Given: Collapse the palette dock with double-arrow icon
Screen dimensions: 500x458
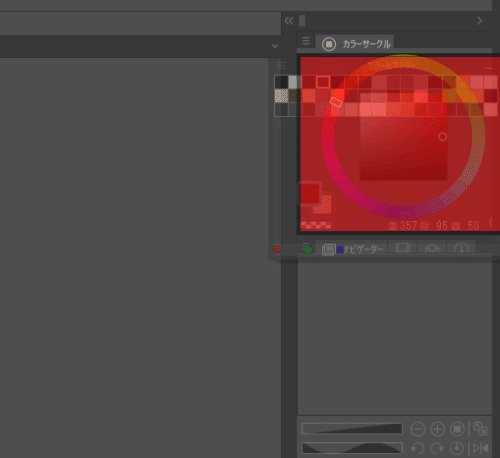Looking at the screenshot, I should click(289, 21).
